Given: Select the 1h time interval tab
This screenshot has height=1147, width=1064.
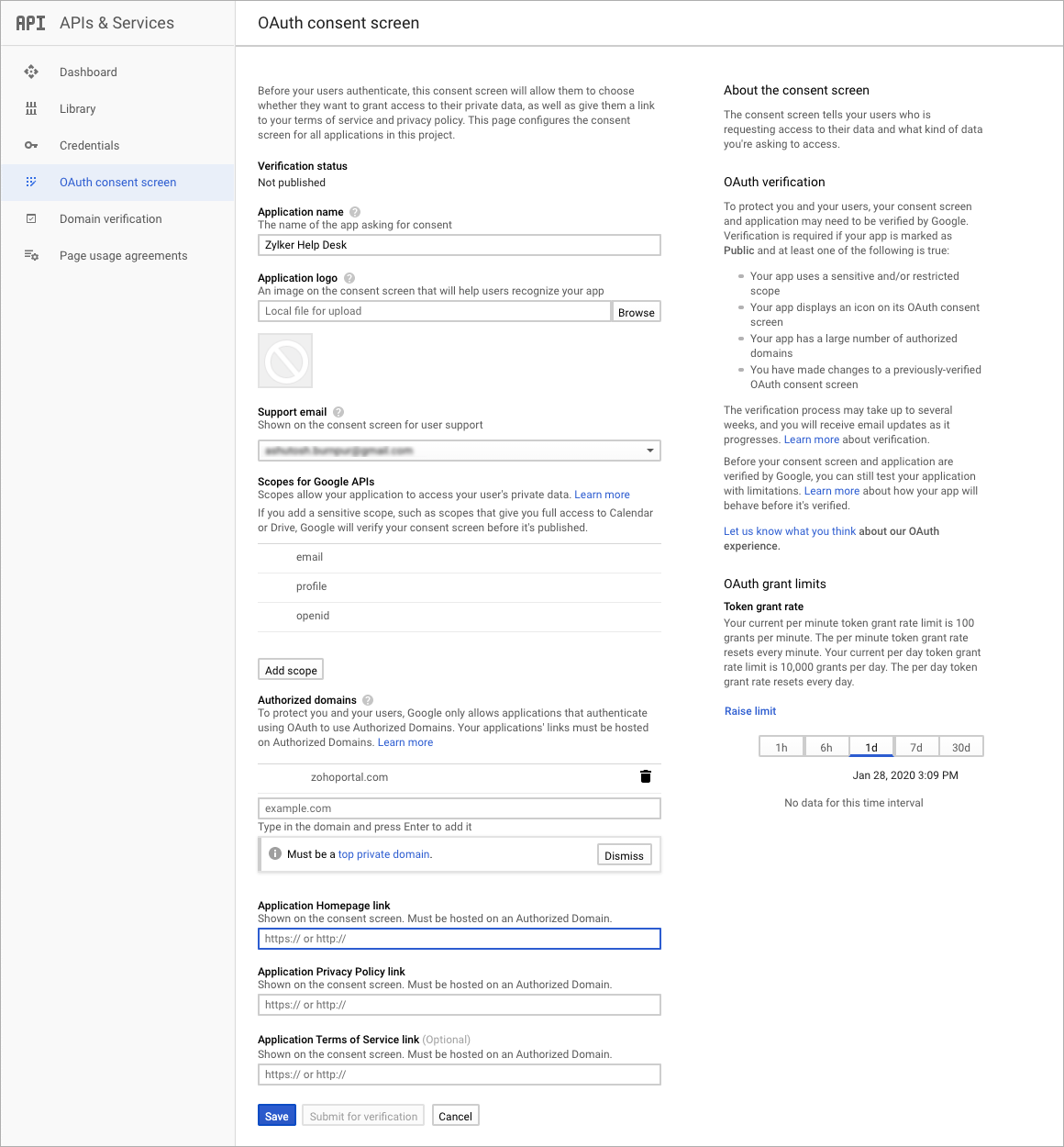Looking at the screenshot, I should click(x=781, y=747).
